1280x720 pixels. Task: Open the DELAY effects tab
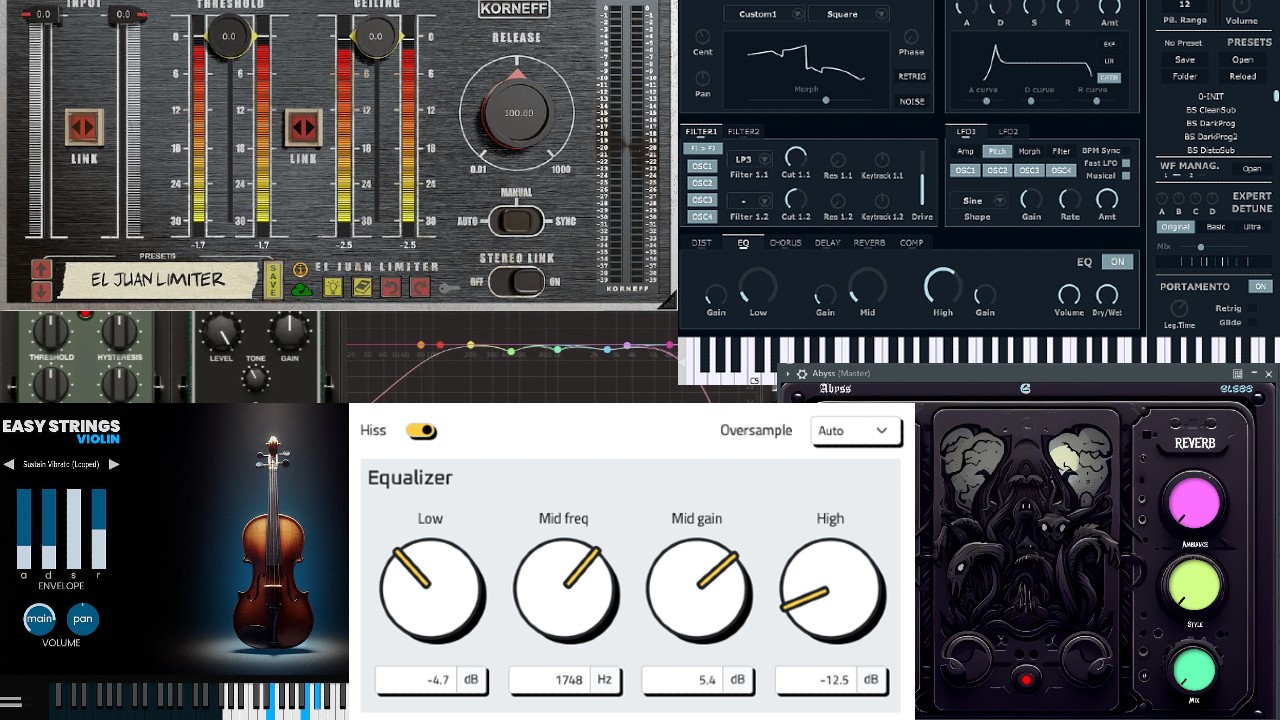click(827, 243)
